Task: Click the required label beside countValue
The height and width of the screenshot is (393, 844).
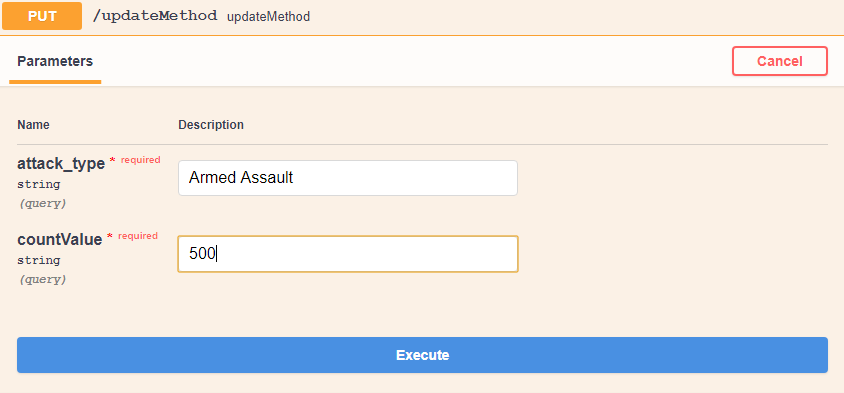Action: point(138,236)
